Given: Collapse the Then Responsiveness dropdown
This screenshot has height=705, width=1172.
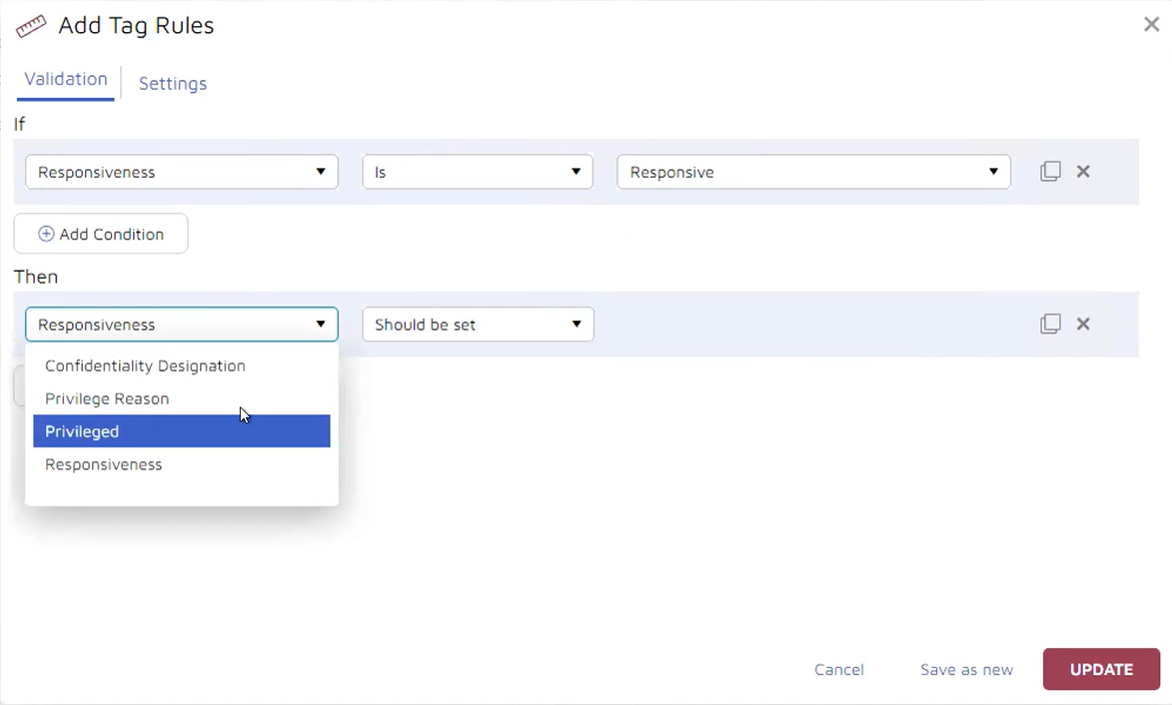Looking at the screenshot, I should tap(182, 324).
